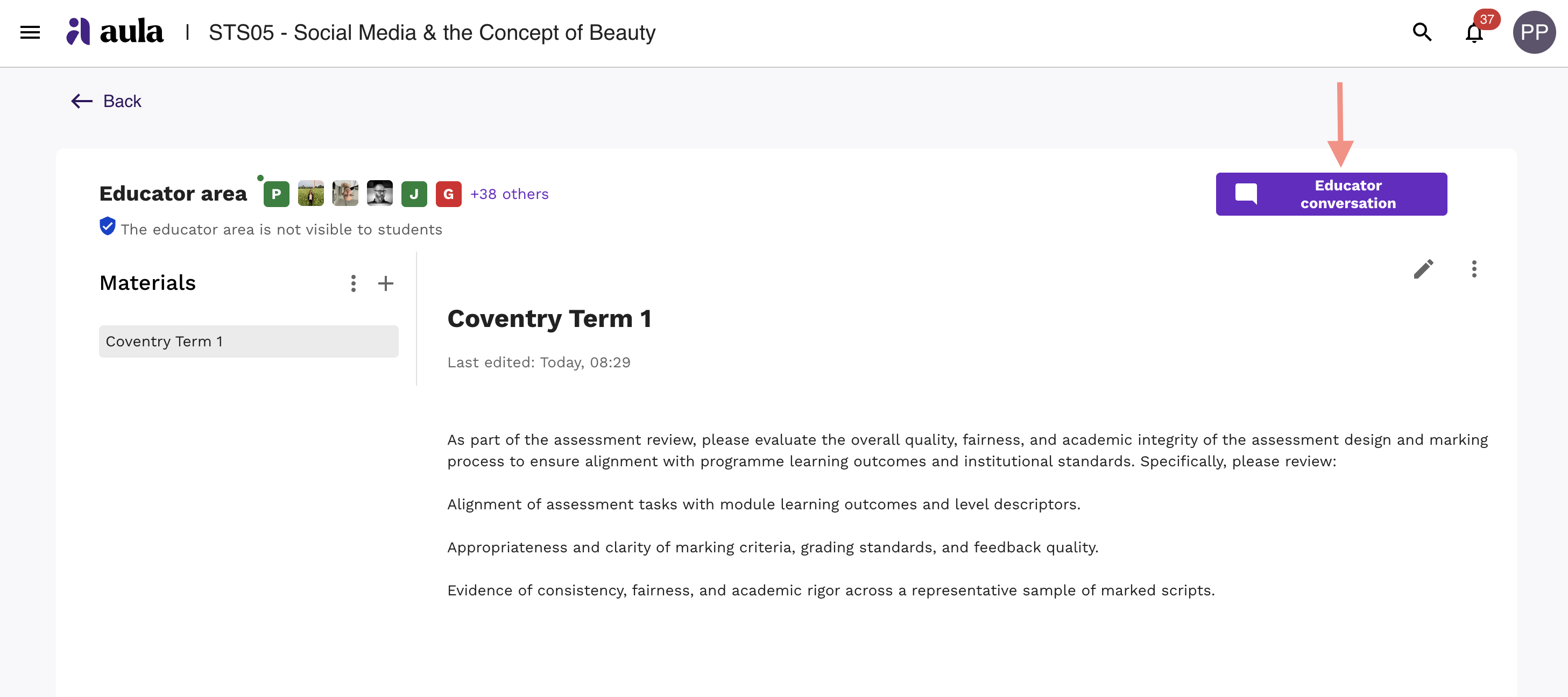Click the green P participant avatar
1568x697 pixels.
point(277,194)
